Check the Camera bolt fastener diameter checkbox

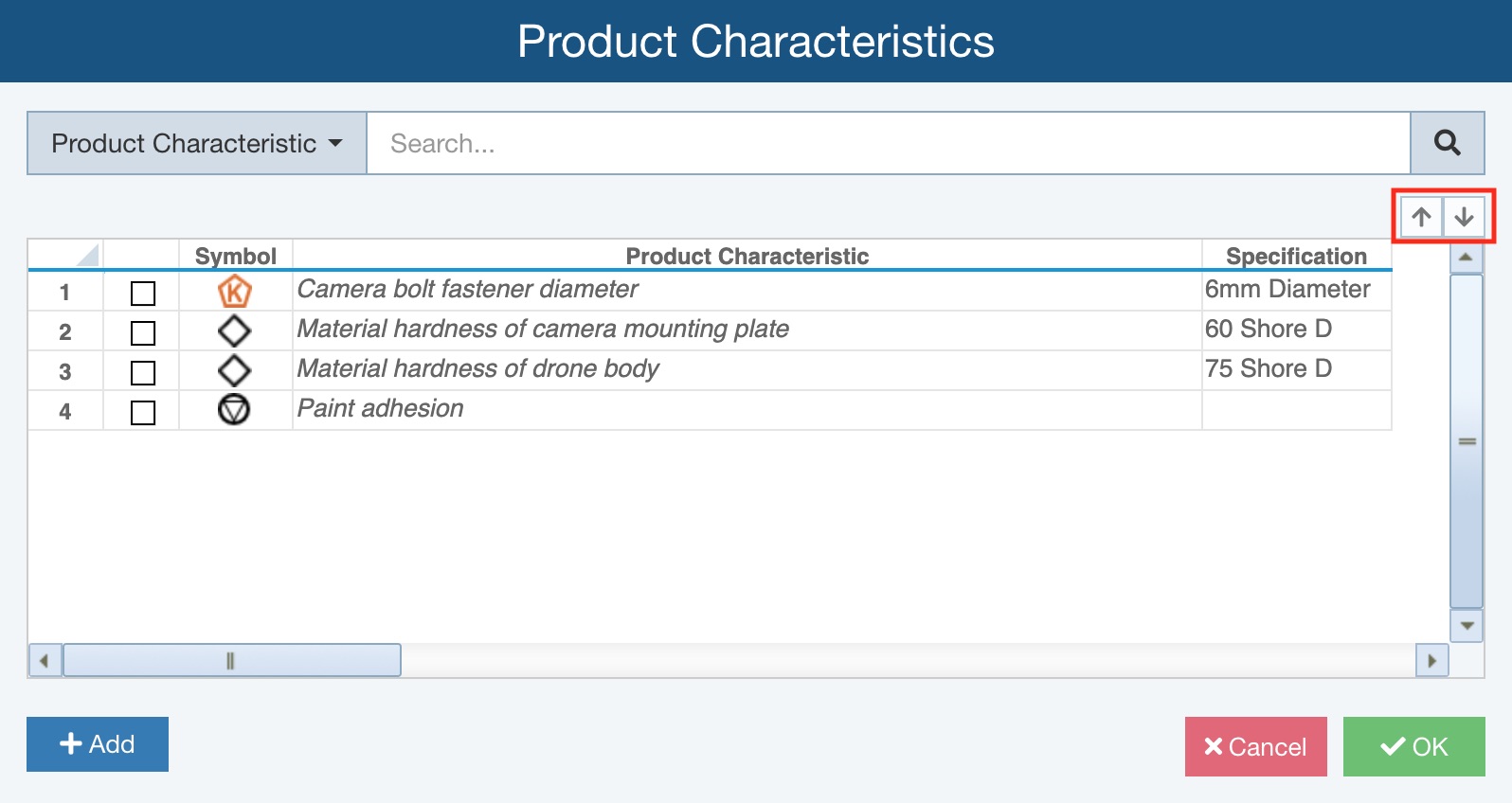click(143, 294)
